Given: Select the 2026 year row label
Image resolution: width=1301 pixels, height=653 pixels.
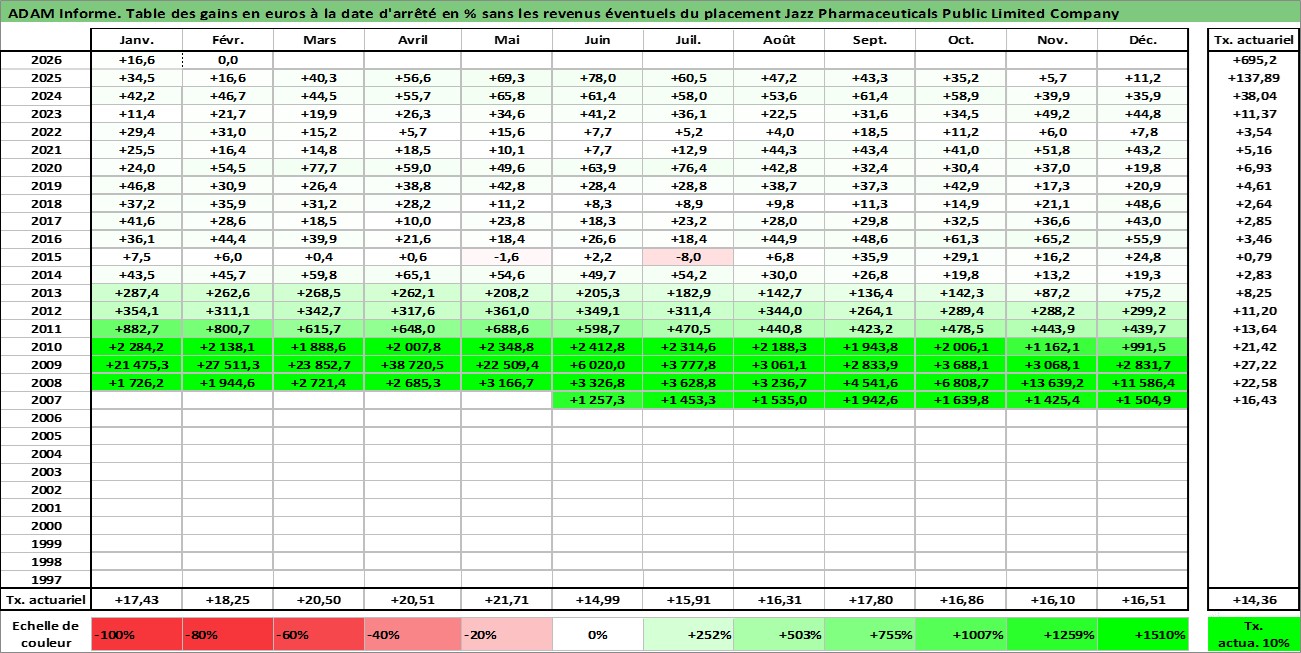Looking at the screenshot, I should point(45,59).
